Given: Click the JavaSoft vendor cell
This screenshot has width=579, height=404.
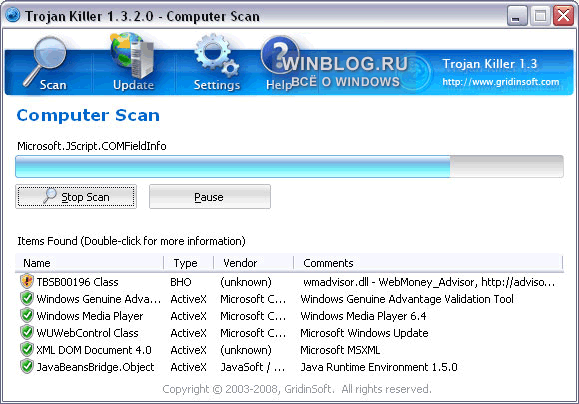Looking at the screenshot, I should pyautogui.click(x=253, y=367).
